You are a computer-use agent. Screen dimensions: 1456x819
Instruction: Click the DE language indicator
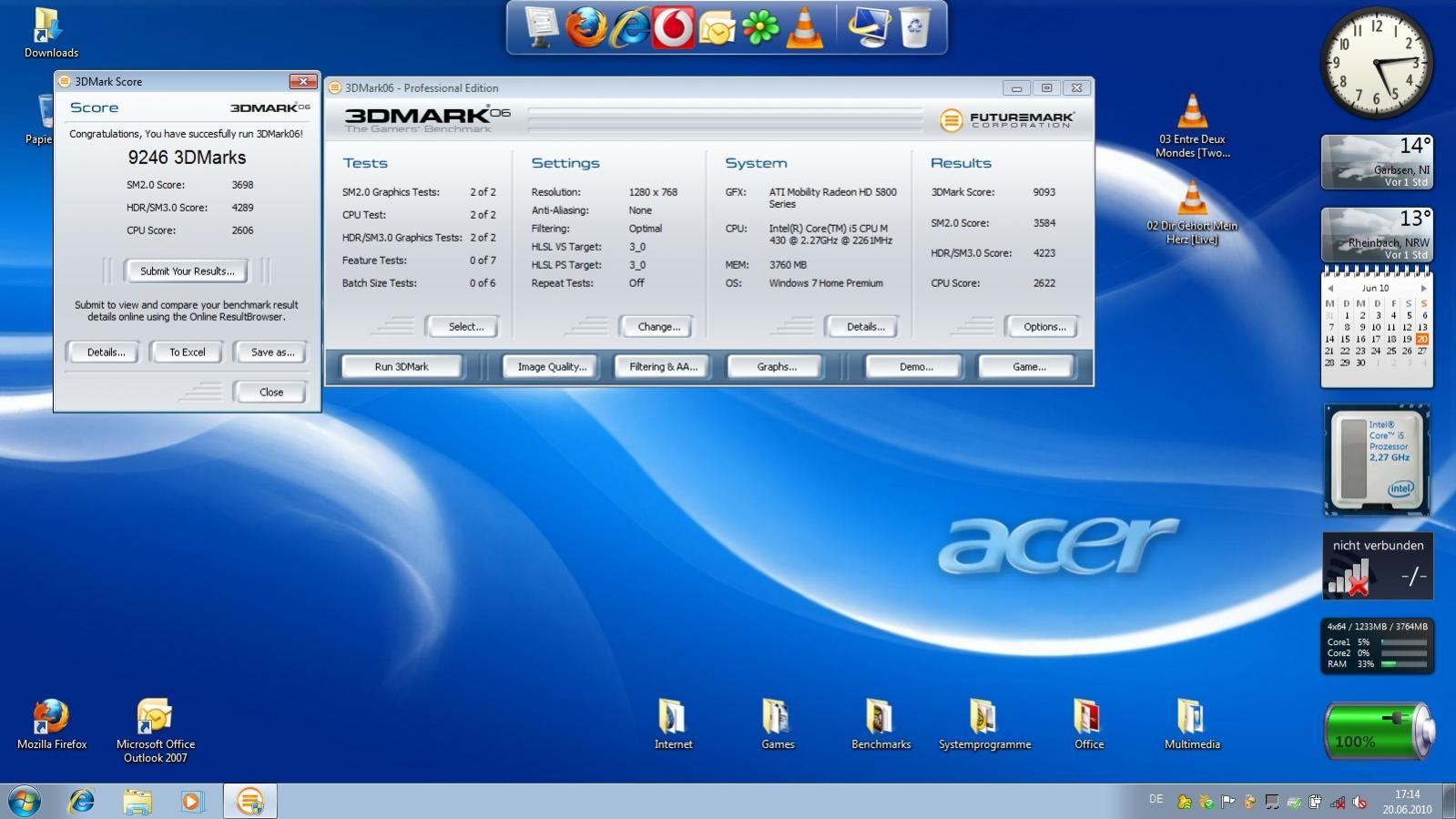(1156, 799)
